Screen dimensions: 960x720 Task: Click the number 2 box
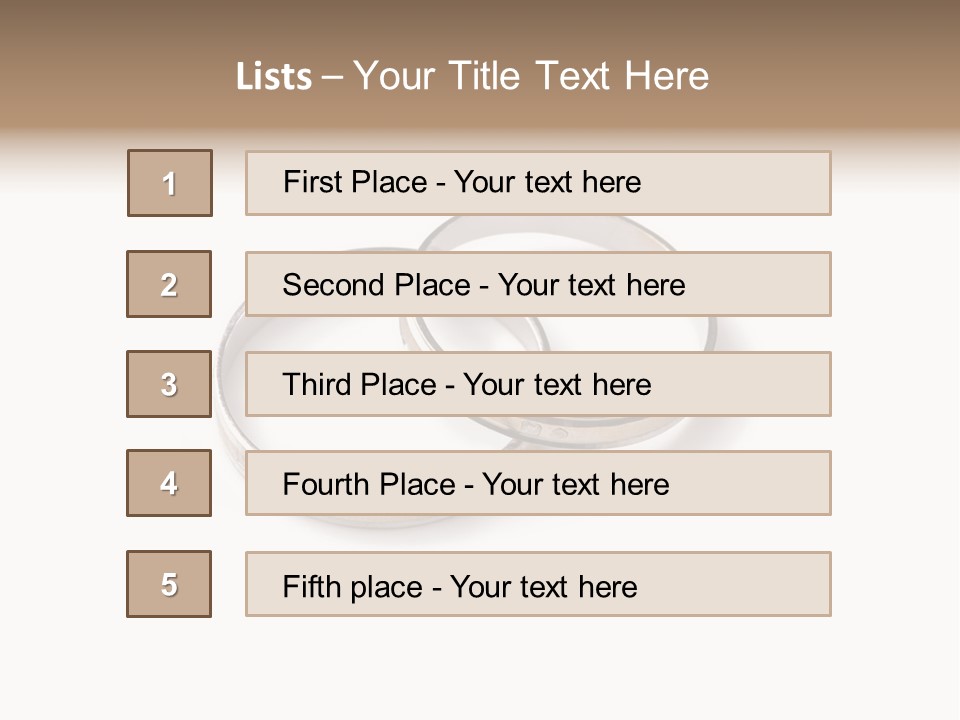pyautogui.click(x=169, y=284)
